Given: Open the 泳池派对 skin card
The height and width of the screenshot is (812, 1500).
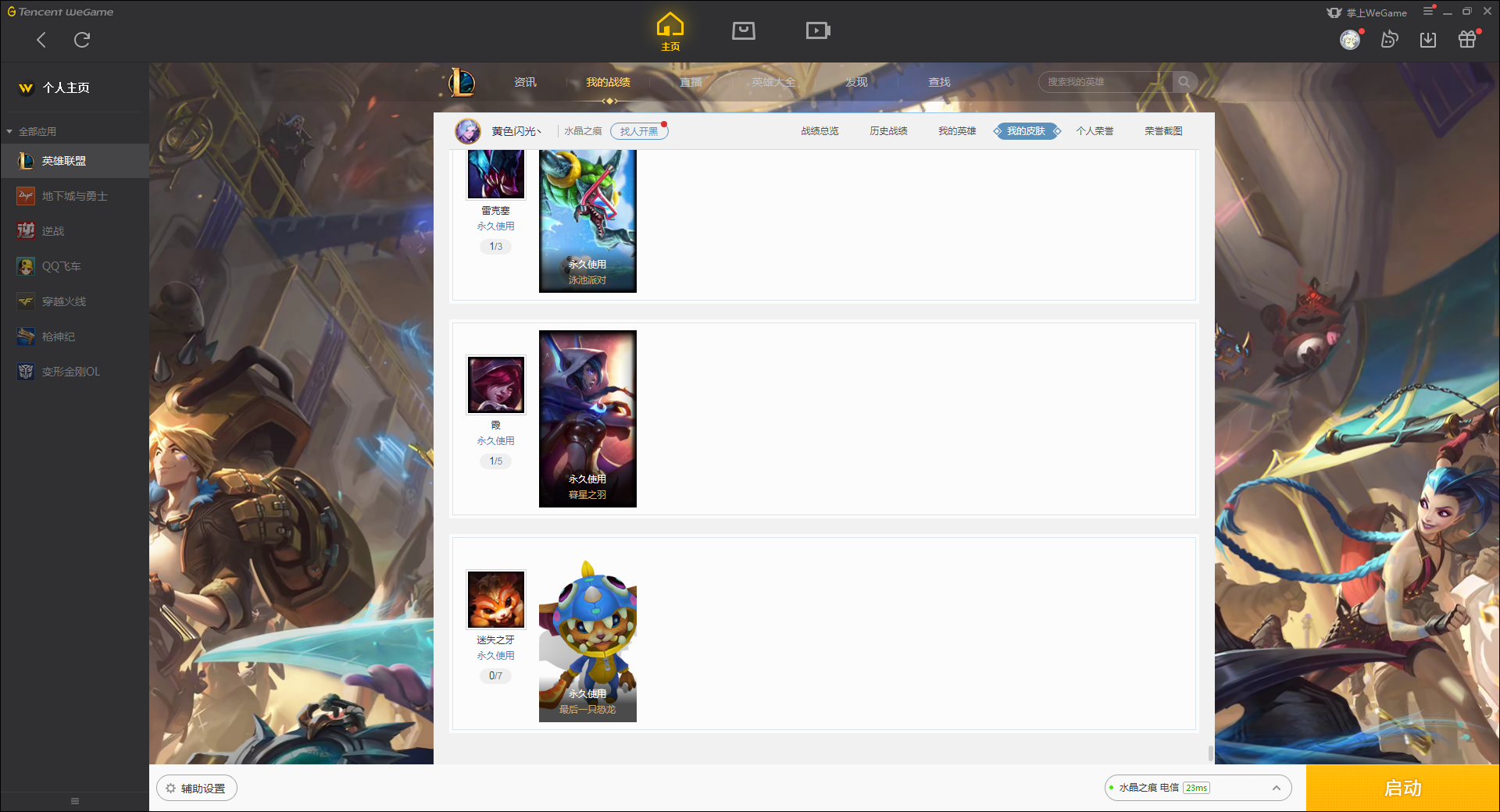Looking at the screenshot, I should (587, 221).
